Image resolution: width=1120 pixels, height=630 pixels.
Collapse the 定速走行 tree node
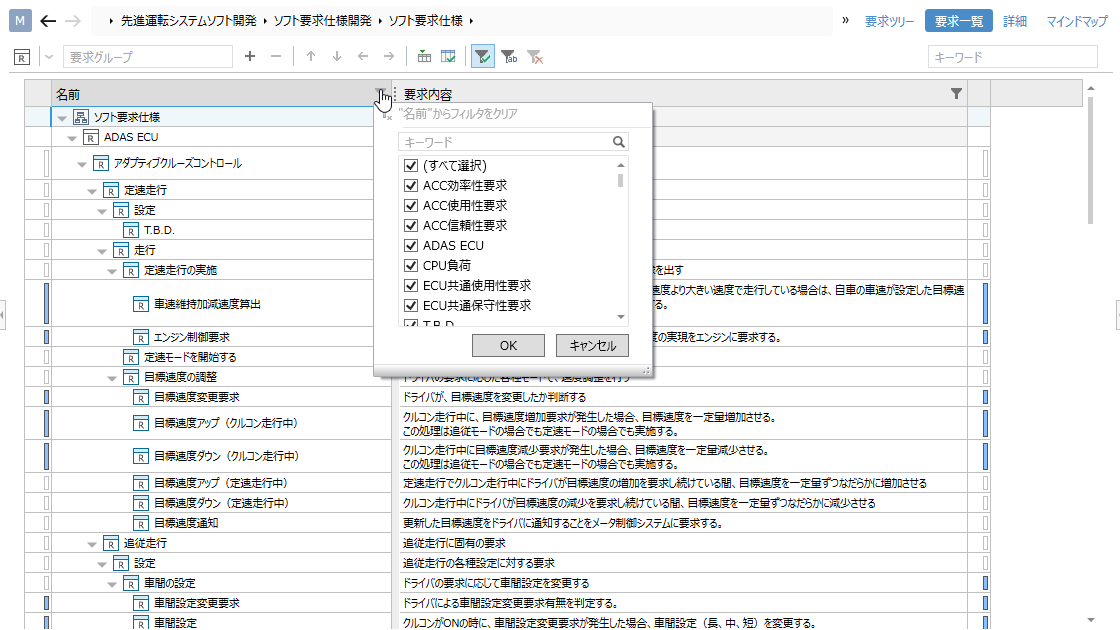tap(92, 191)
